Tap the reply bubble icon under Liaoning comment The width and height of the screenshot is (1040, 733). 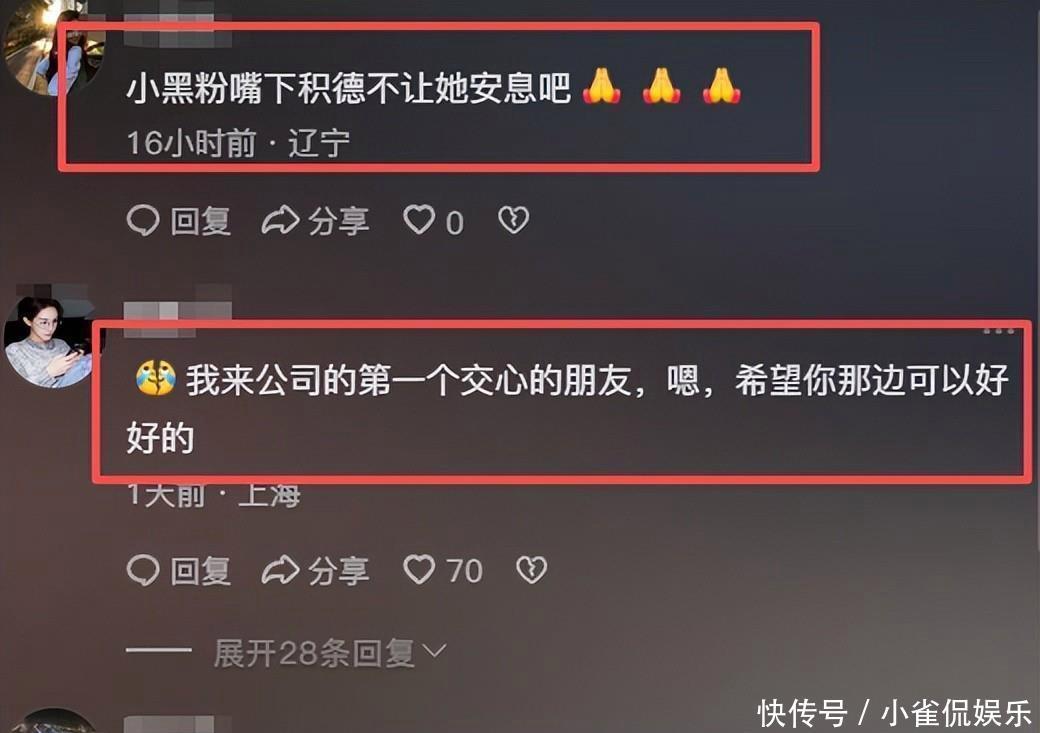click(x=143, y=221)
